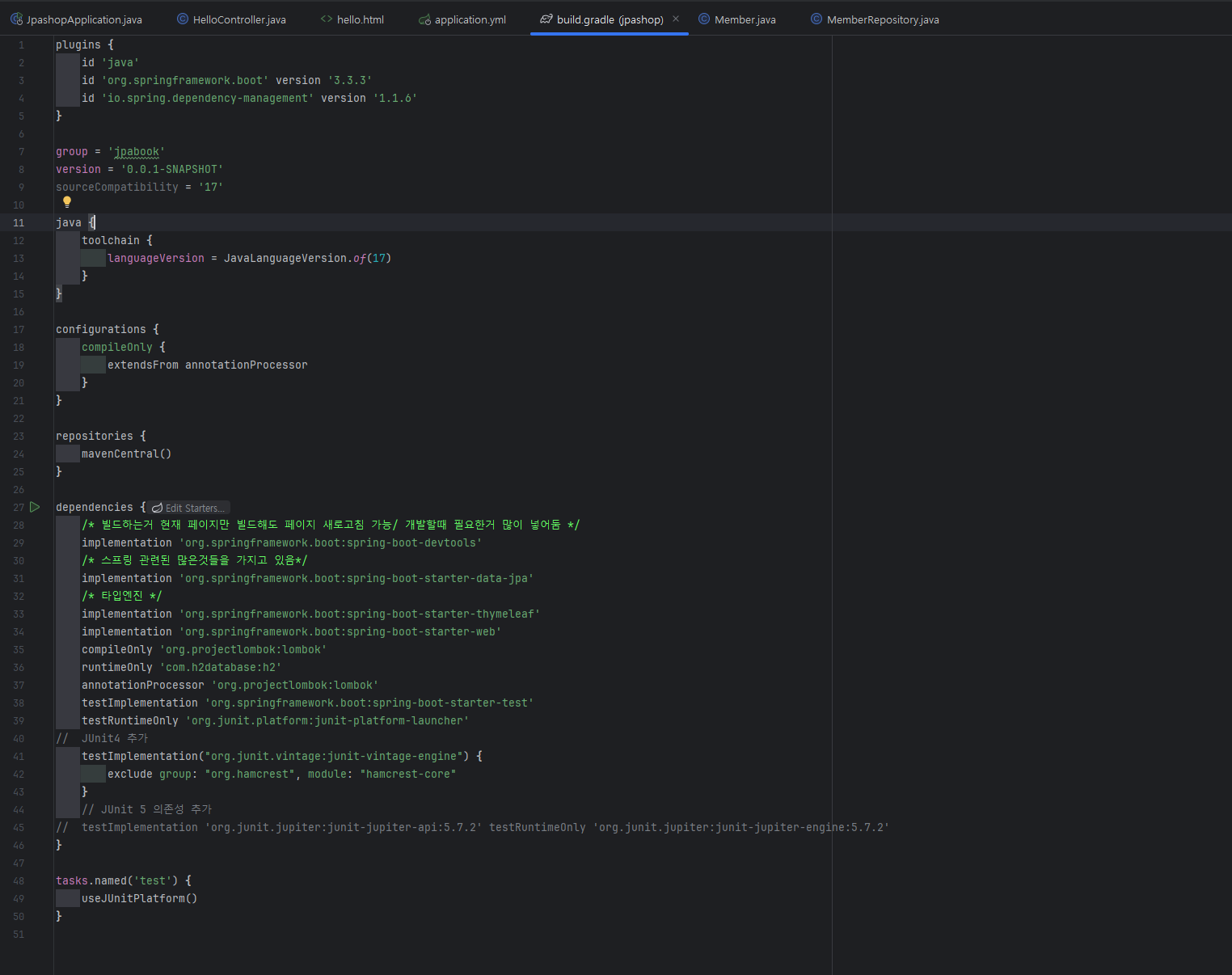Screen dimensions: 1232x975
Task: Click the config icon on application.yml tab
Action: [x=424, y=19]
